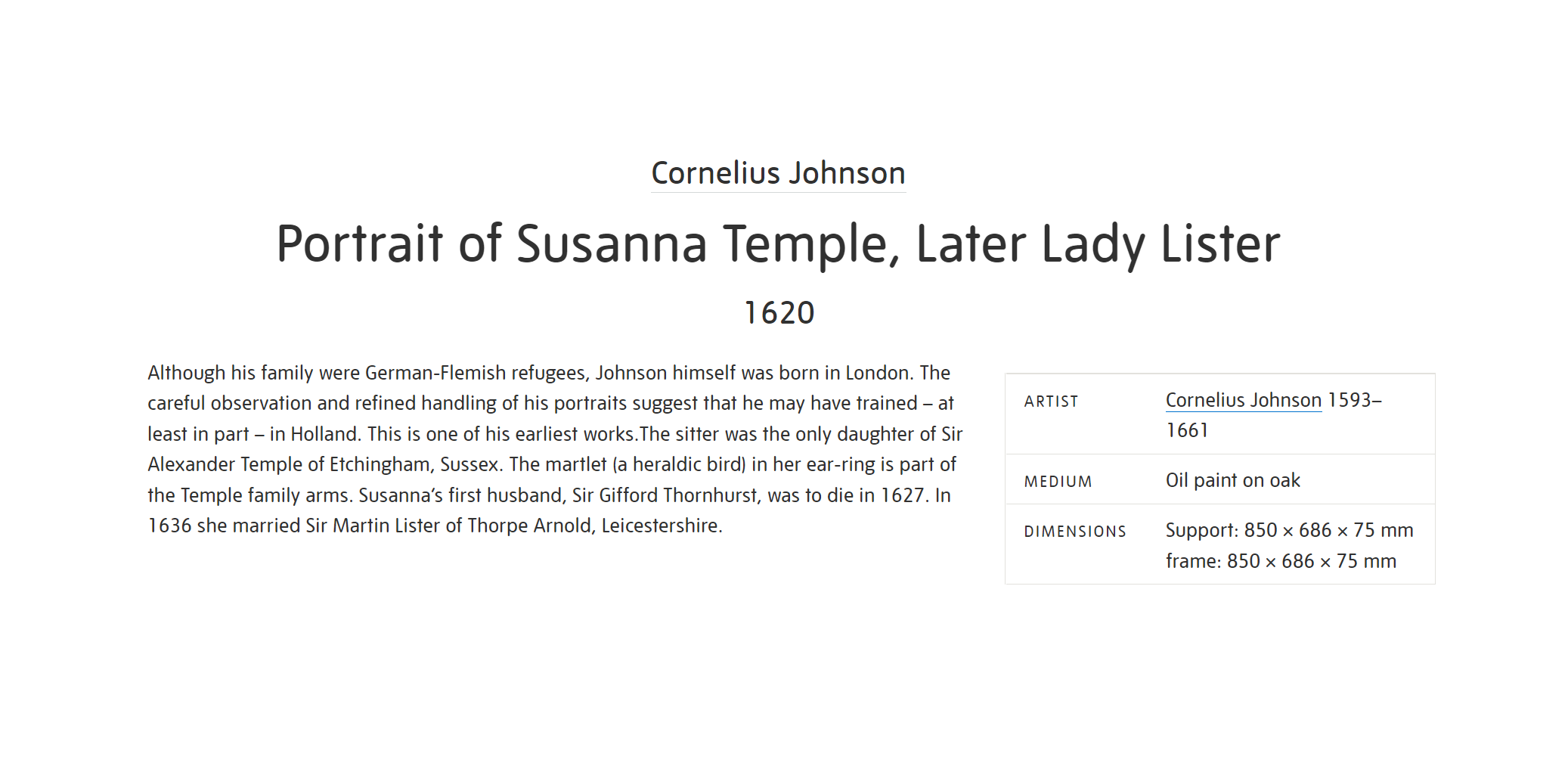Click the MEDIUM label in the details table

[1058, 482]
